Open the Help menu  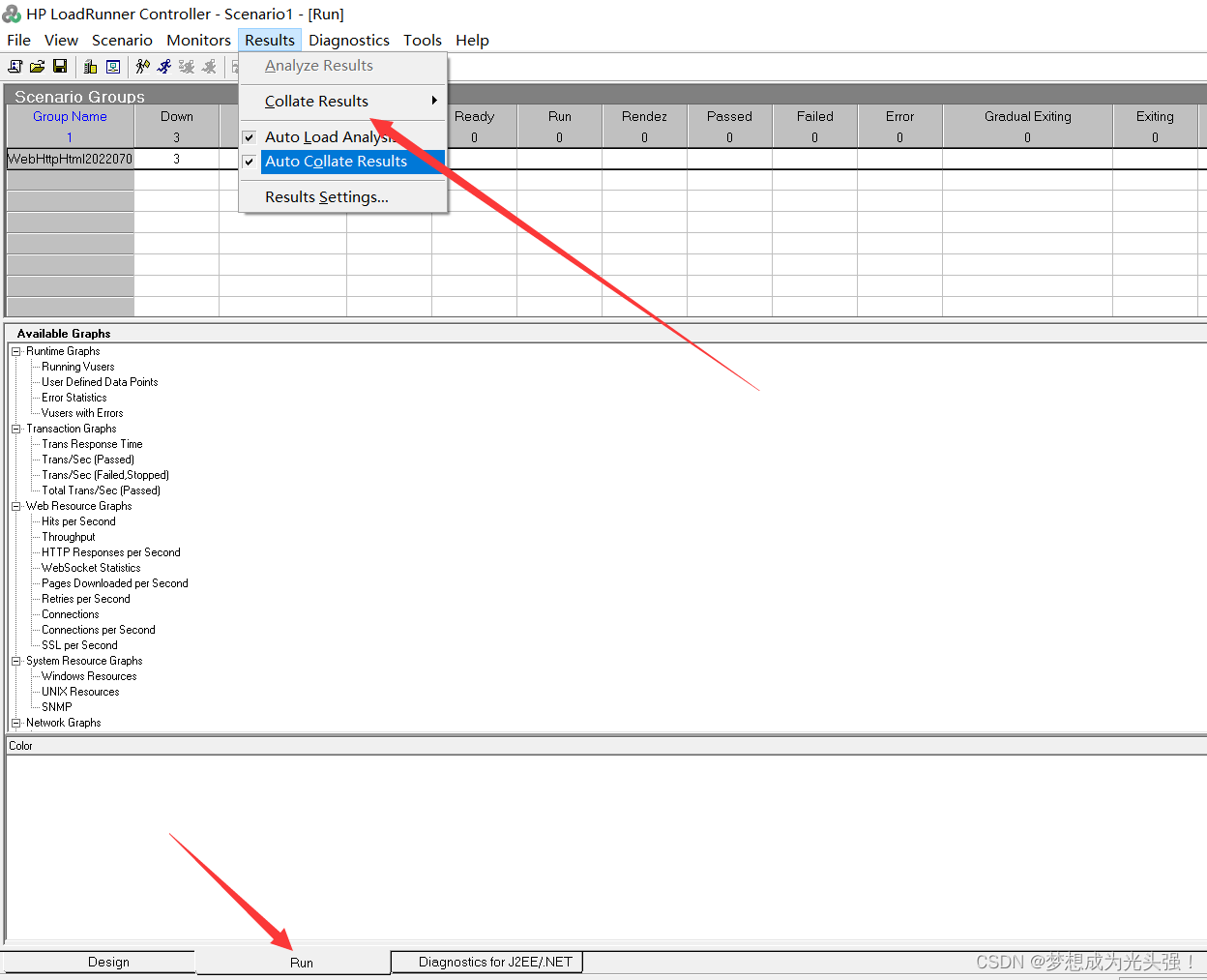click(x=473, y=41)
